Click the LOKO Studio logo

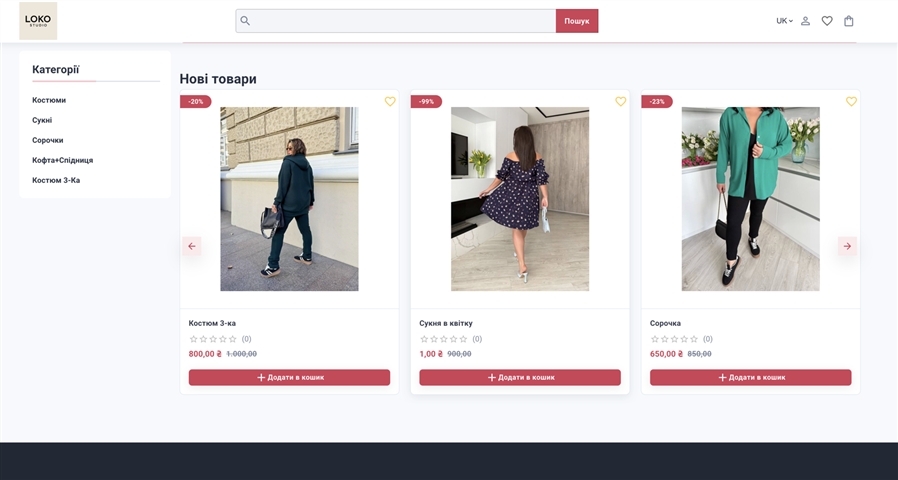[x=38, y=21]
